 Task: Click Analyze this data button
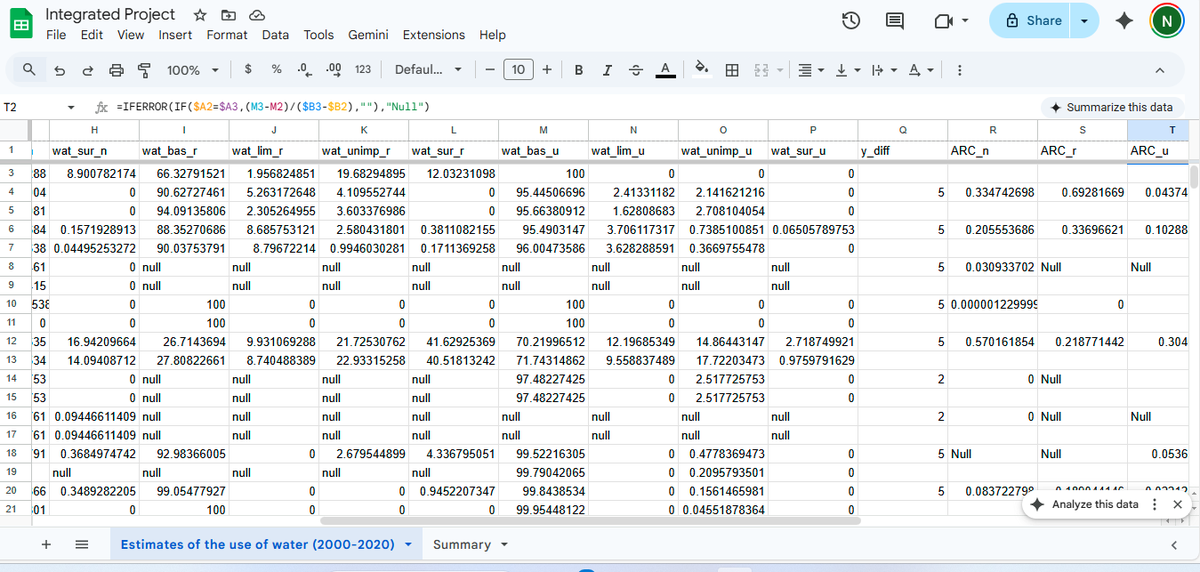pyautogui.click(x=1085, y=504)
